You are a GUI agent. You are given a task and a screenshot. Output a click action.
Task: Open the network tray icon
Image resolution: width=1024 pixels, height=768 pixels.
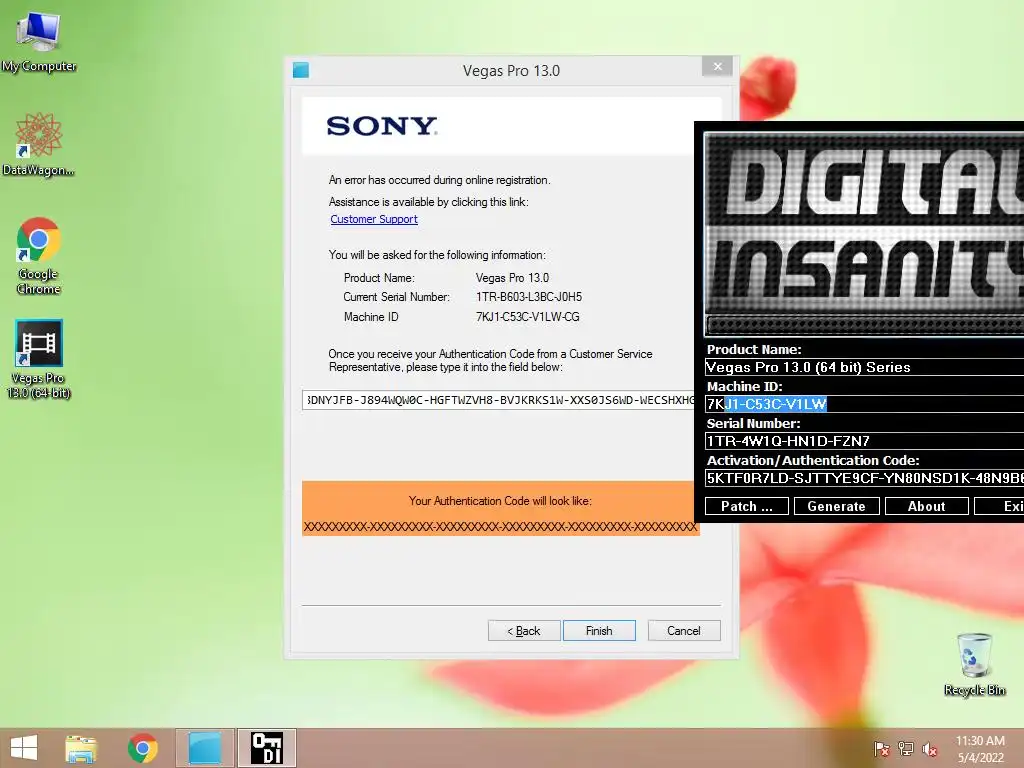(906, 749)
